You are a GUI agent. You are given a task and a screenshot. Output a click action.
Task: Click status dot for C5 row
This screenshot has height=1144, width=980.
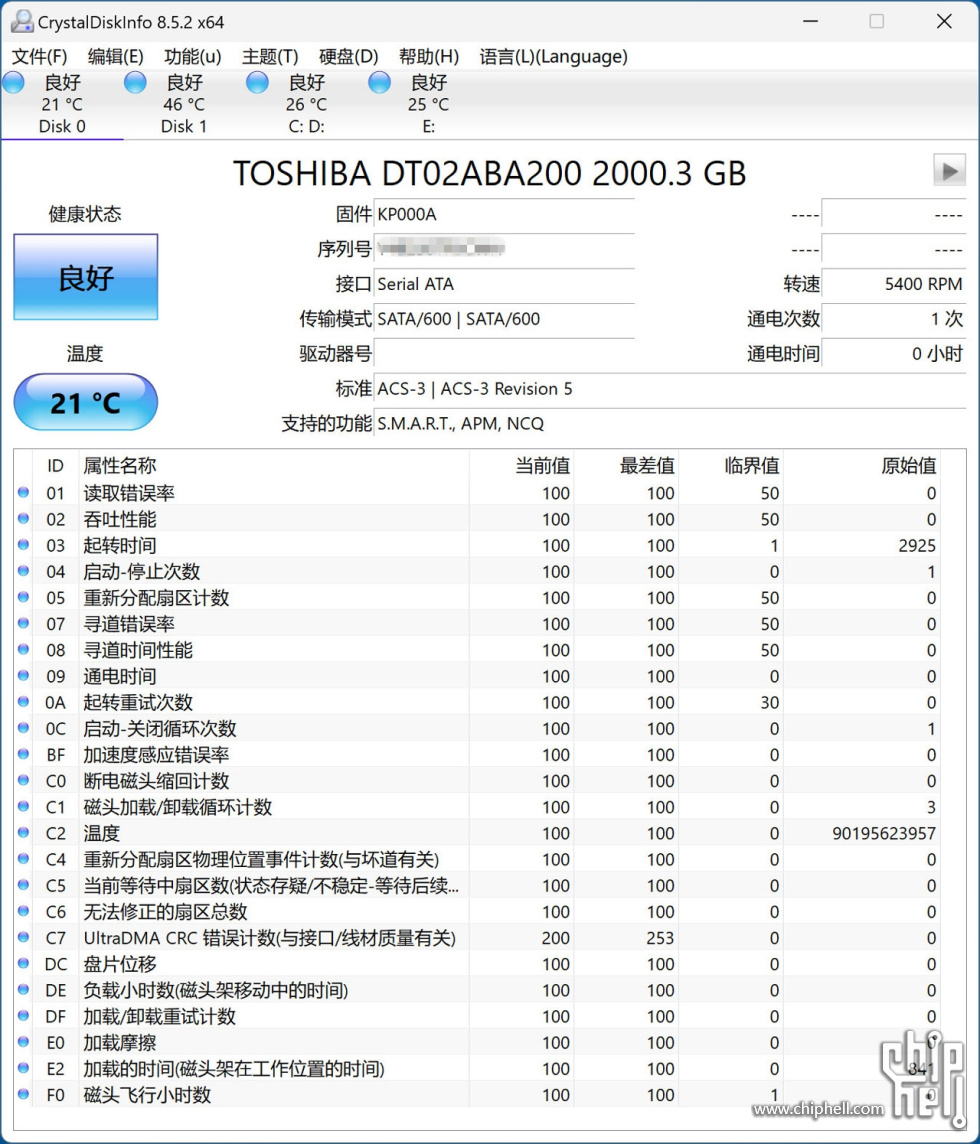pyautogui.click(x=23, y=885)
